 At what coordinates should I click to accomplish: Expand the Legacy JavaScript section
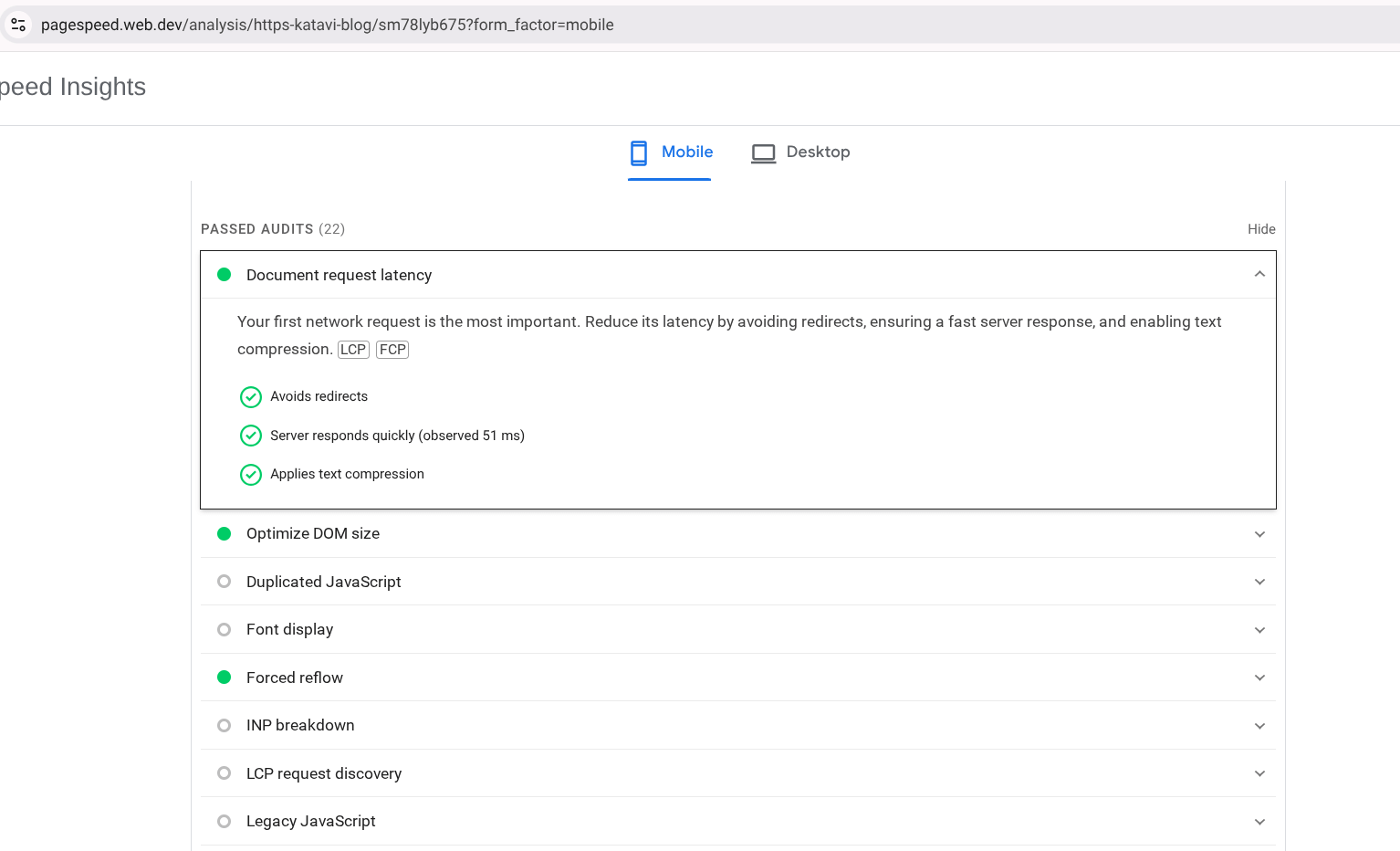point(1259,821)
